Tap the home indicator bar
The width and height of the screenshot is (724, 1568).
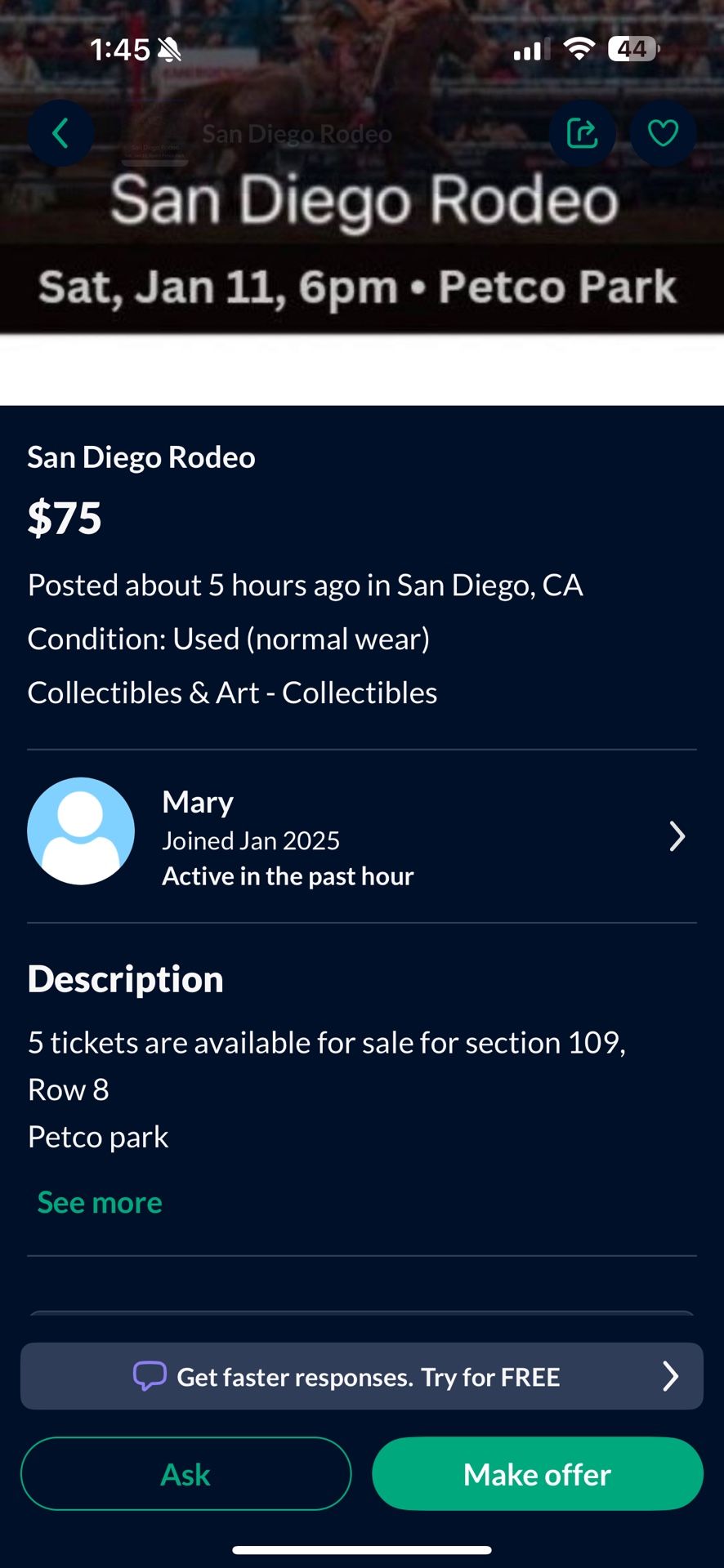(362, 1549)
